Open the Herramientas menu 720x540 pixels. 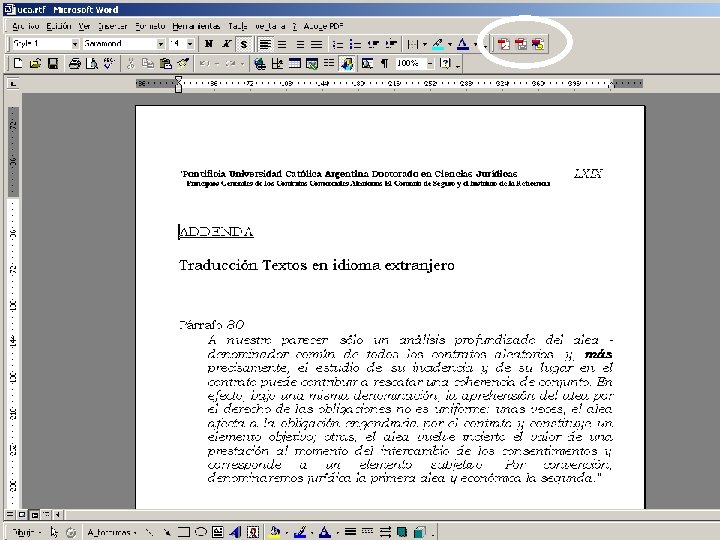[x=198, y=25]
